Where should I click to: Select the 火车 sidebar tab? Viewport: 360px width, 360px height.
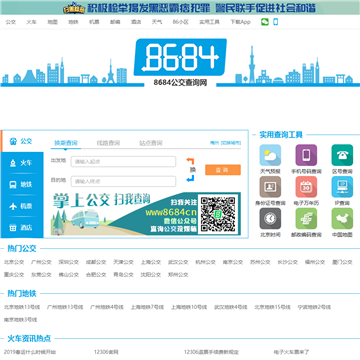22,163
